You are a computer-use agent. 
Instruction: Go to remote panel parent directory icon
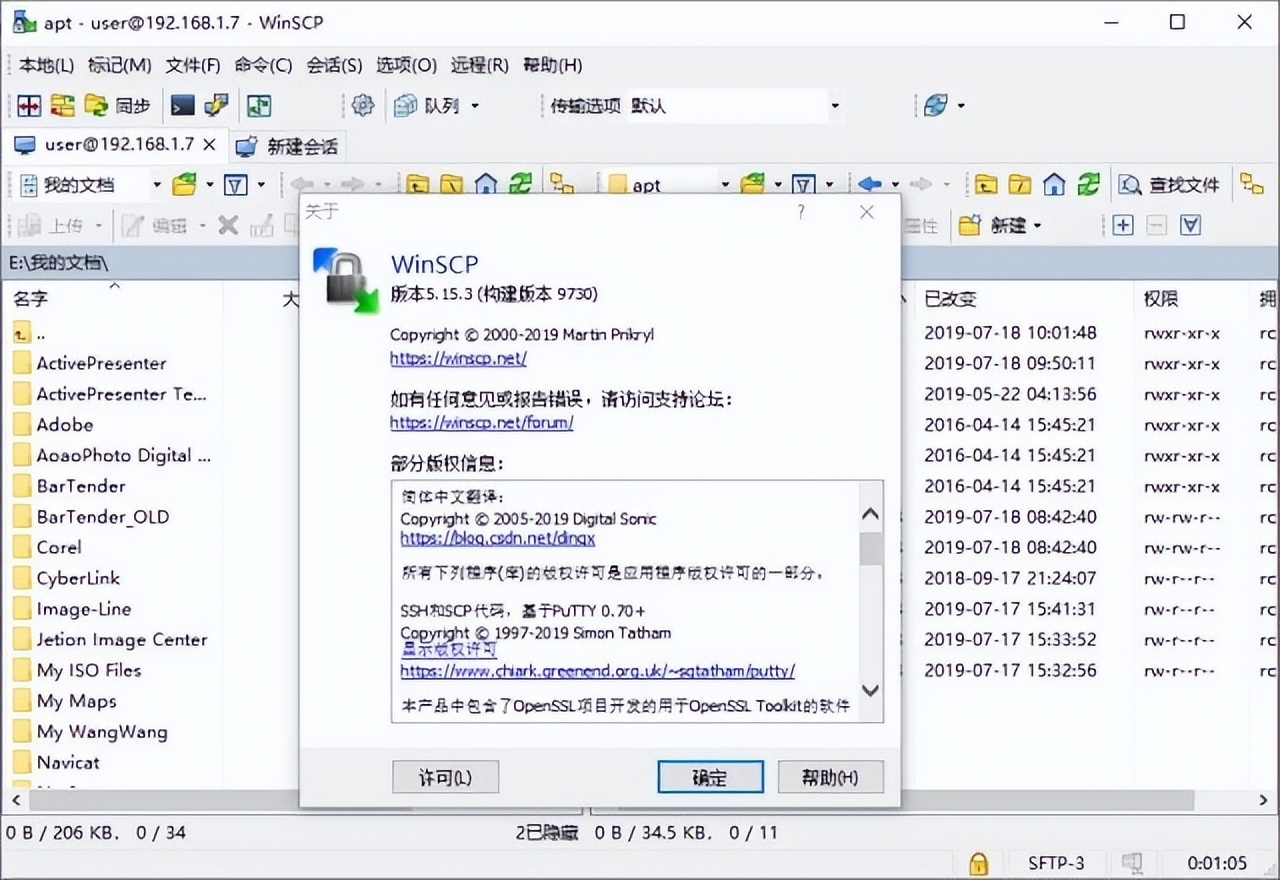[986, 184]
